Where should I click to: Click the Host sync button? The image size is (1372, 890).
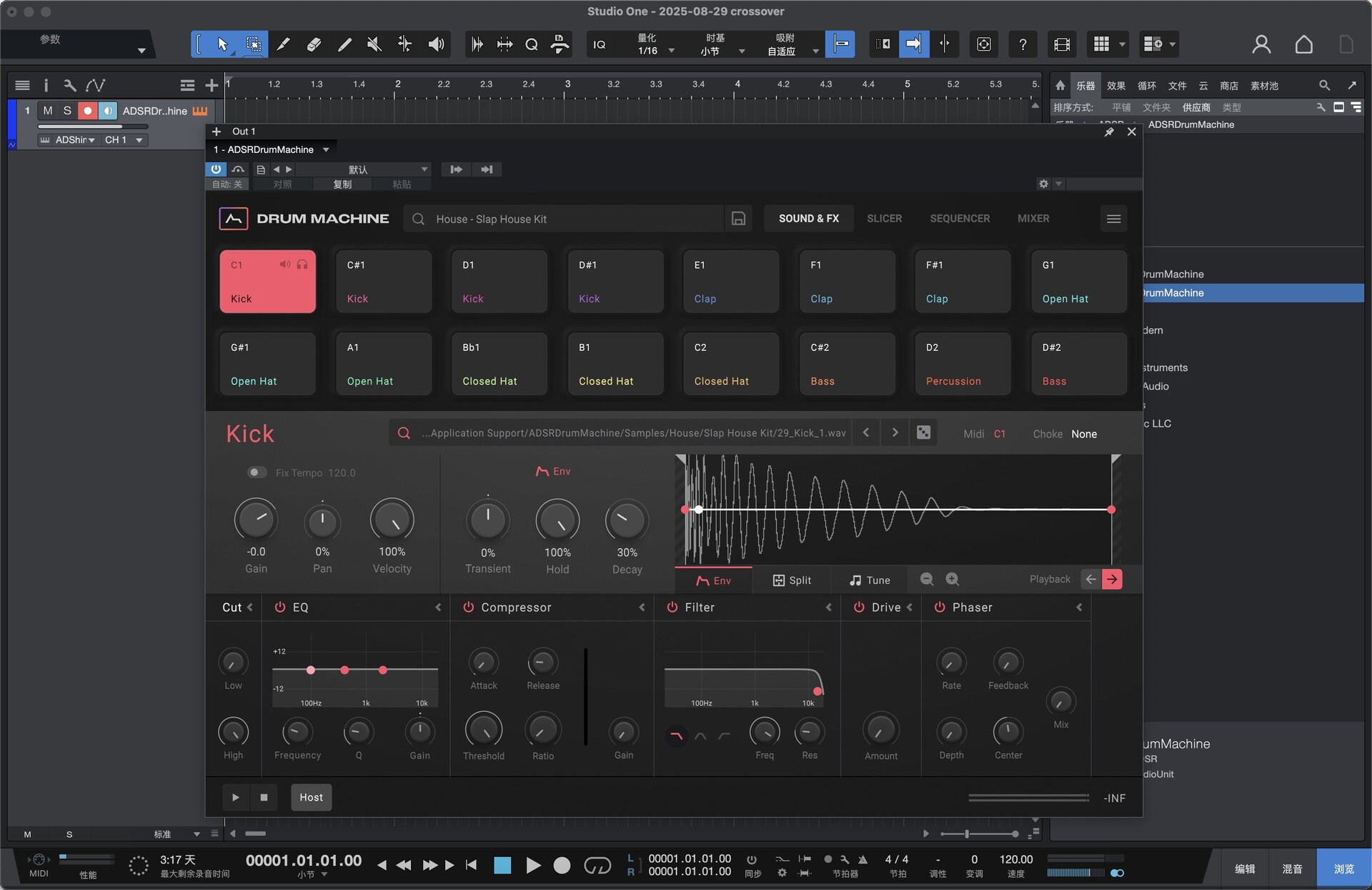[x=311, y=797]
